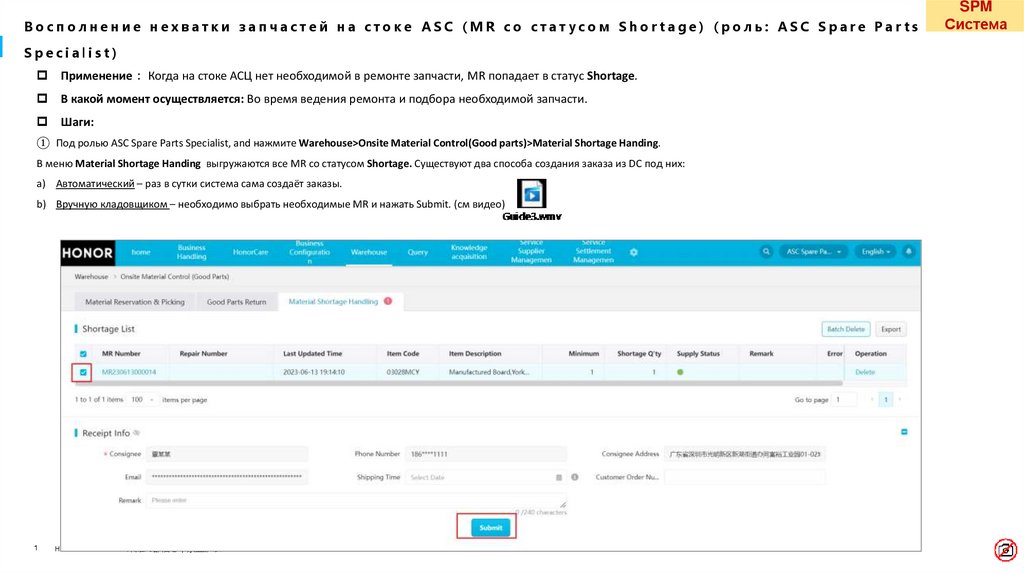
Task: Click the Supply Status column header
Action: pyautogui.click(x=698, y=353)
